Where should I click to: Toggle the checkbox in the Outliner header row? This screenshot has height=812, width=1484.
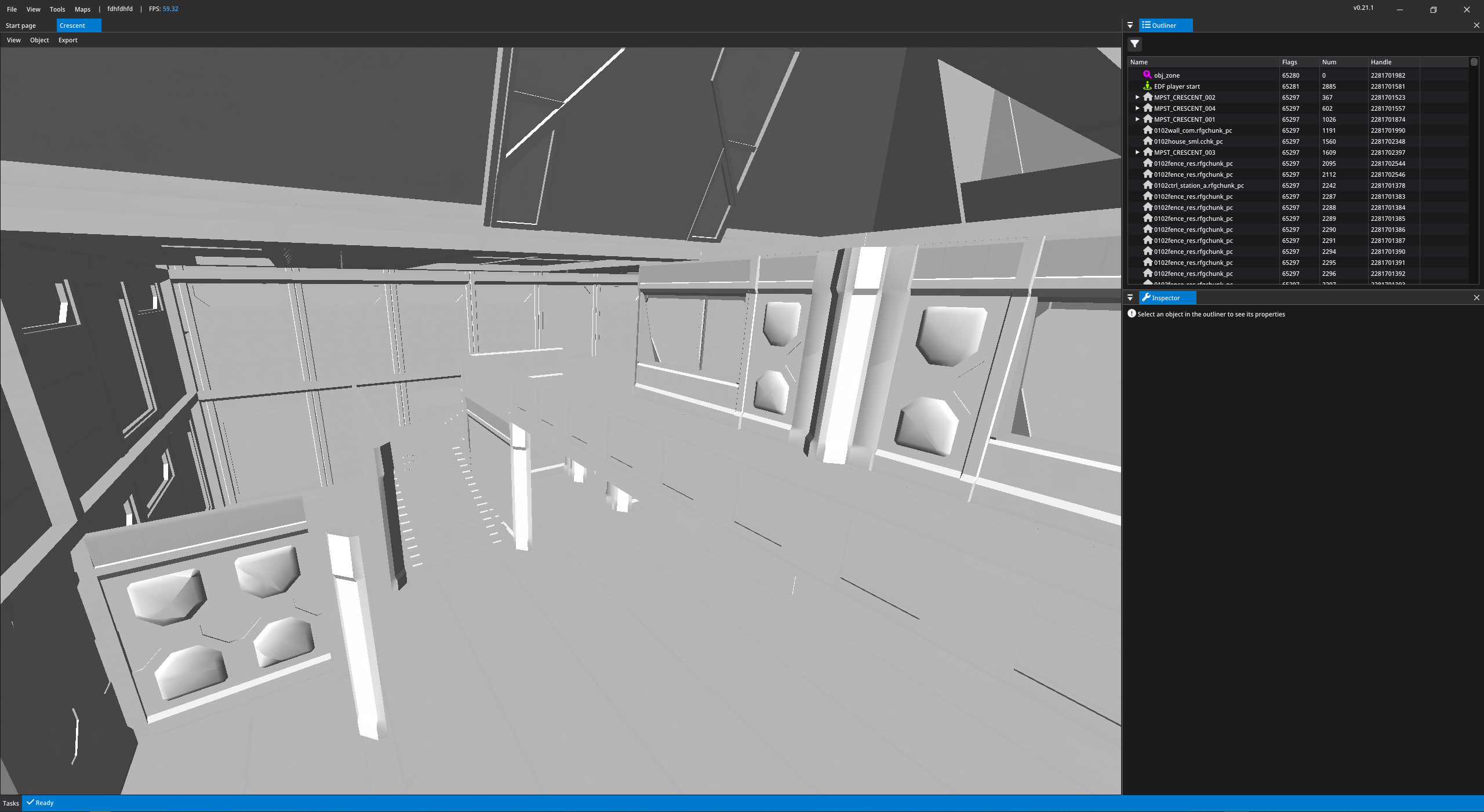click(1474, 61)
